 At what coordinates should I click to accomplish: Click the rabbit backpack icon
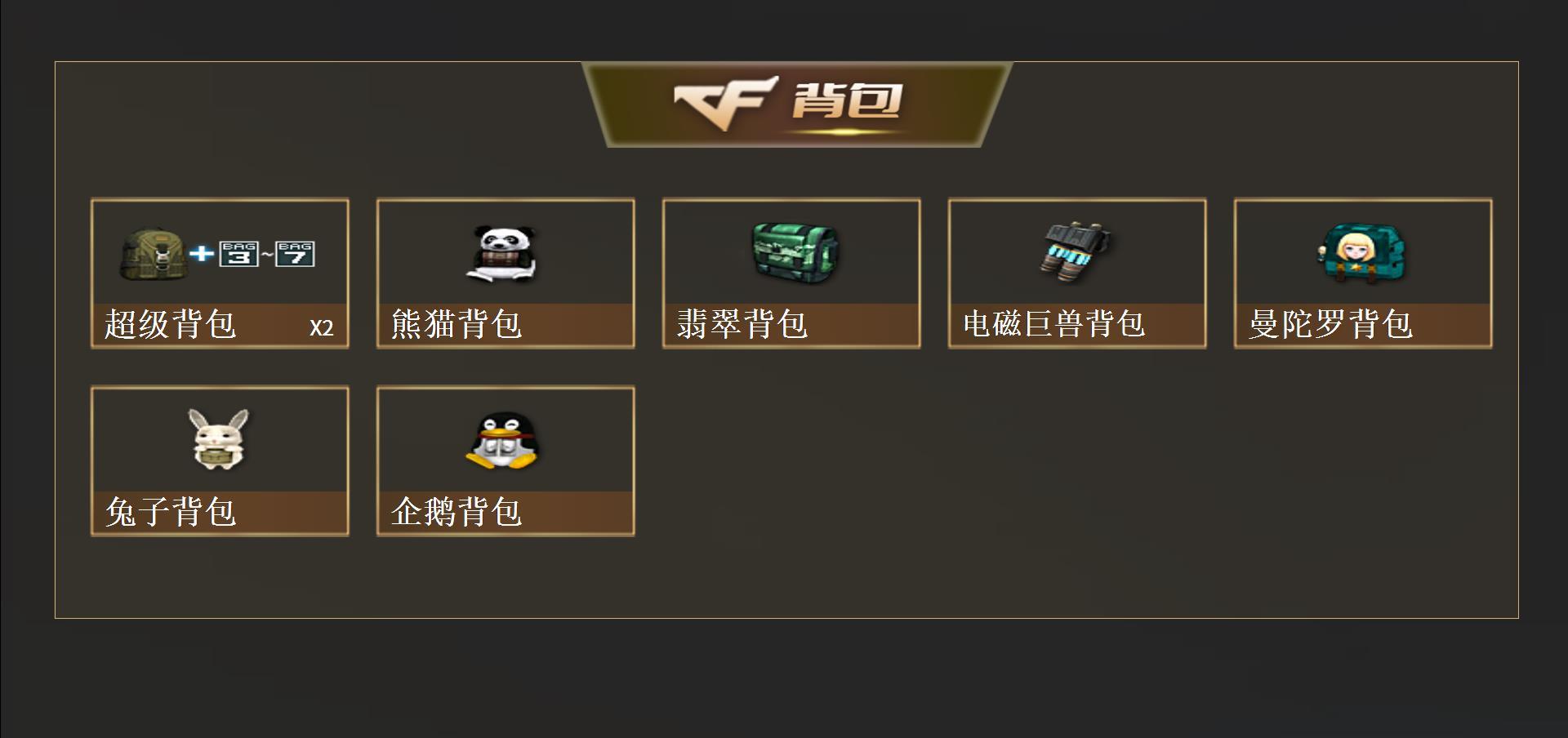[x=219, y=439]
